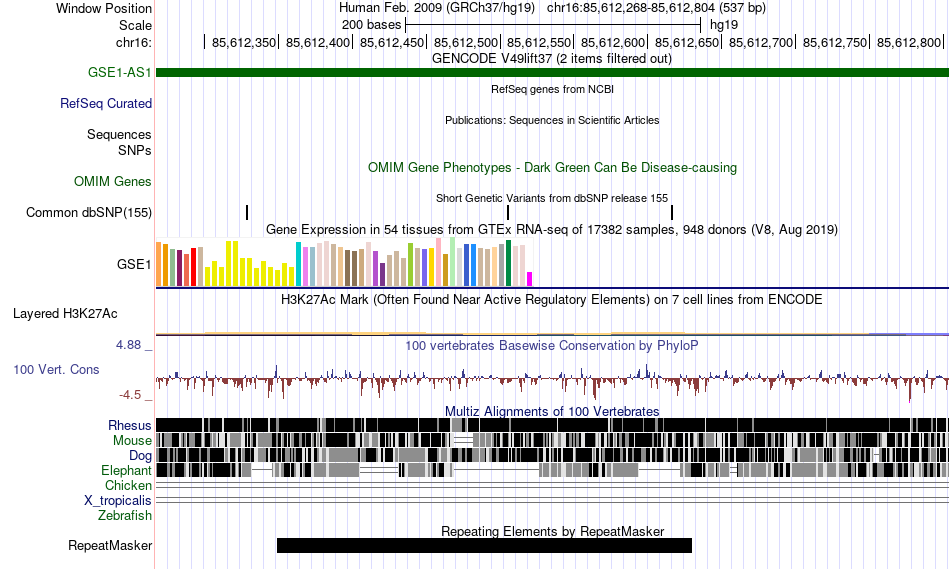The image size is (950, 569).
Task: Click the 'RefSeq genes from NCBI' title
Action: [x=552, y=89]
